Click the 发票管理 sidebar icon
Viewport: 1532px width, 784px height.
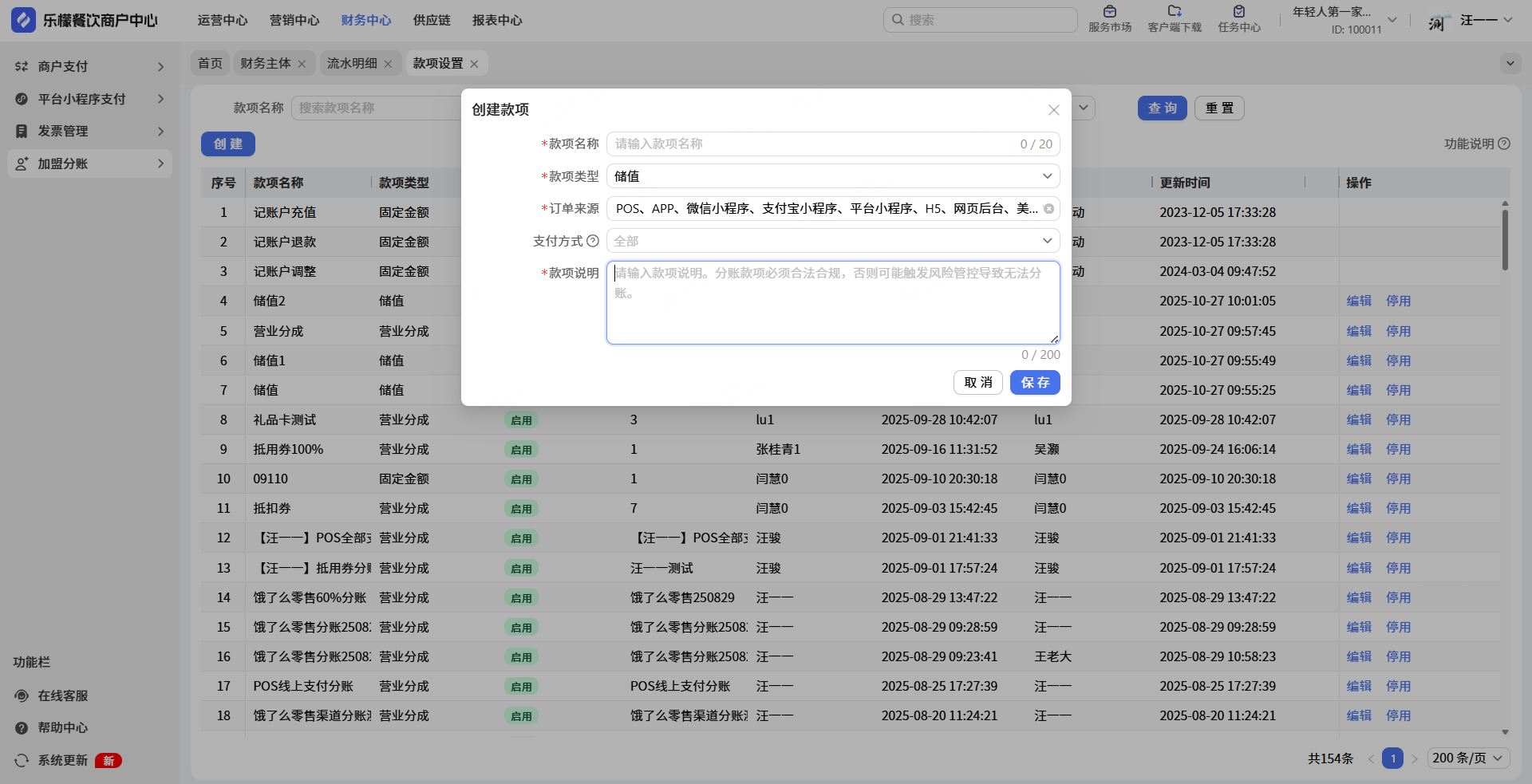[22, 131]
